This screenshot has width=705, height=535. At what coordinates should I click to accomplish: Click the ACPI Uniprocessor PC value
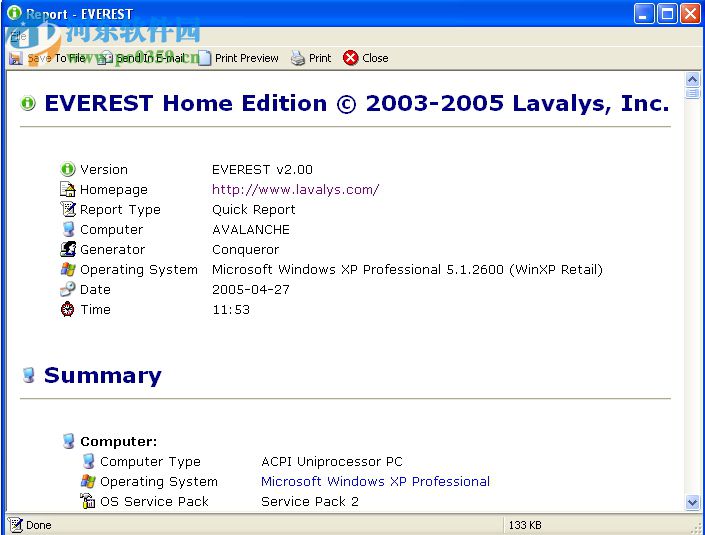point(332,461)
